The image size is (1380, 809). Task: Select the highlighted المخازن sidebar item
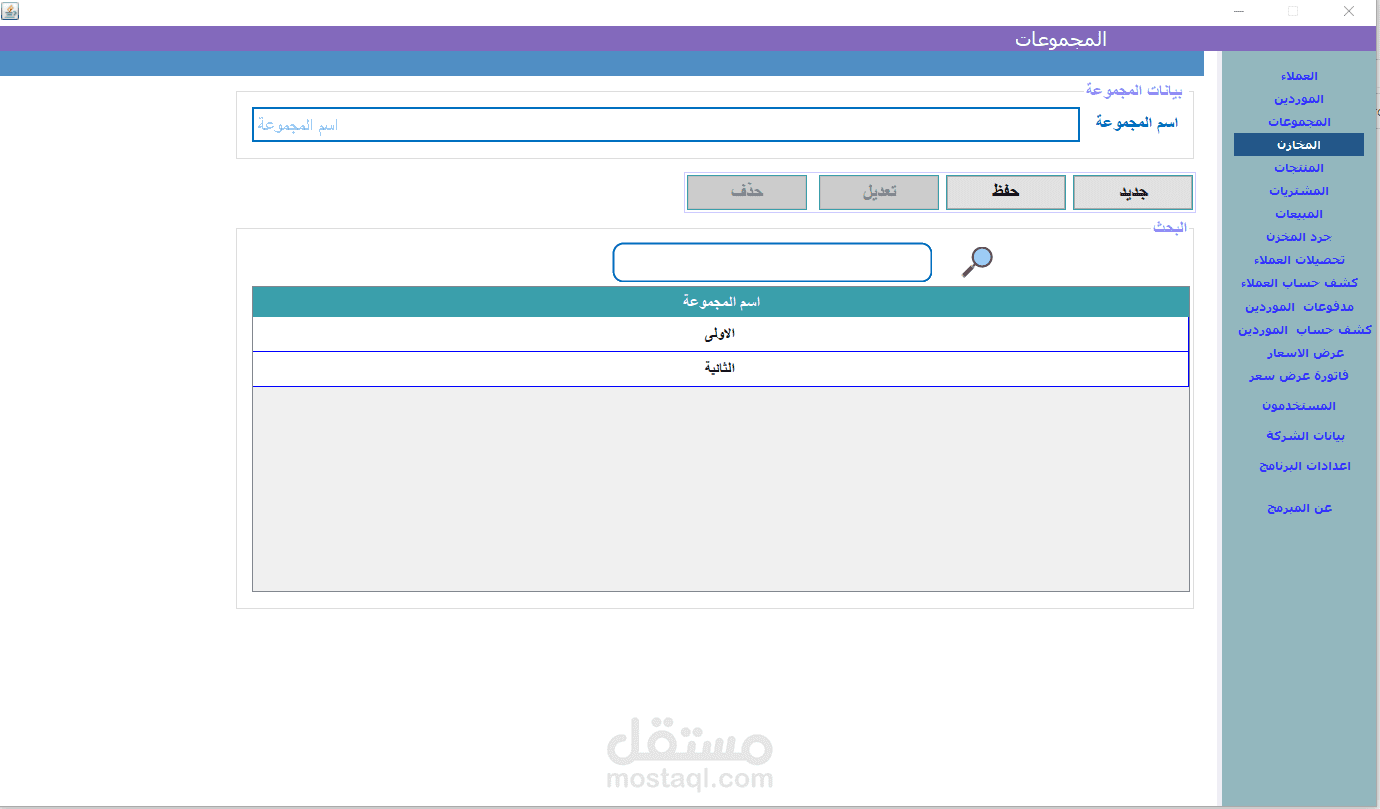[x=1299, y=145]
